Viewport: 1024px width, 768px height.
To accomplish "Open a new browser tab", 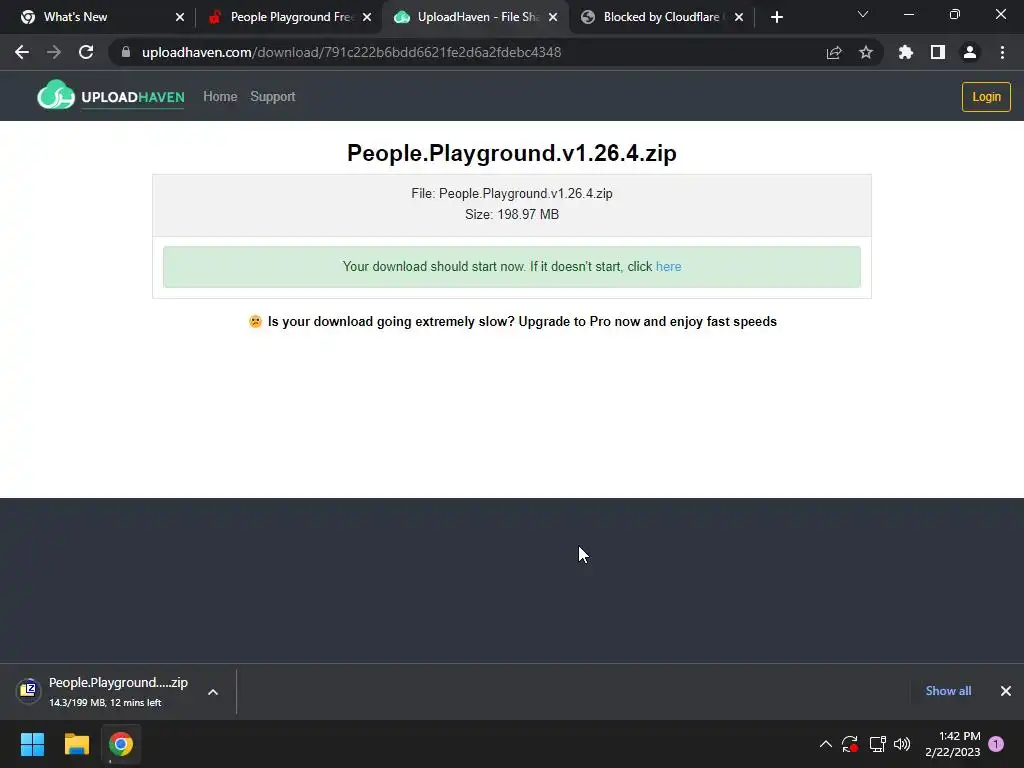I will [776, 17].
